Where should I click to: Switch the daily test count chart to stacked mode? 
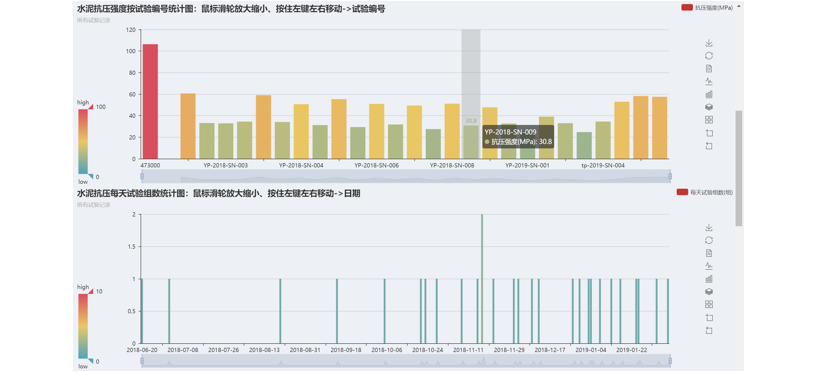point(709,291)
